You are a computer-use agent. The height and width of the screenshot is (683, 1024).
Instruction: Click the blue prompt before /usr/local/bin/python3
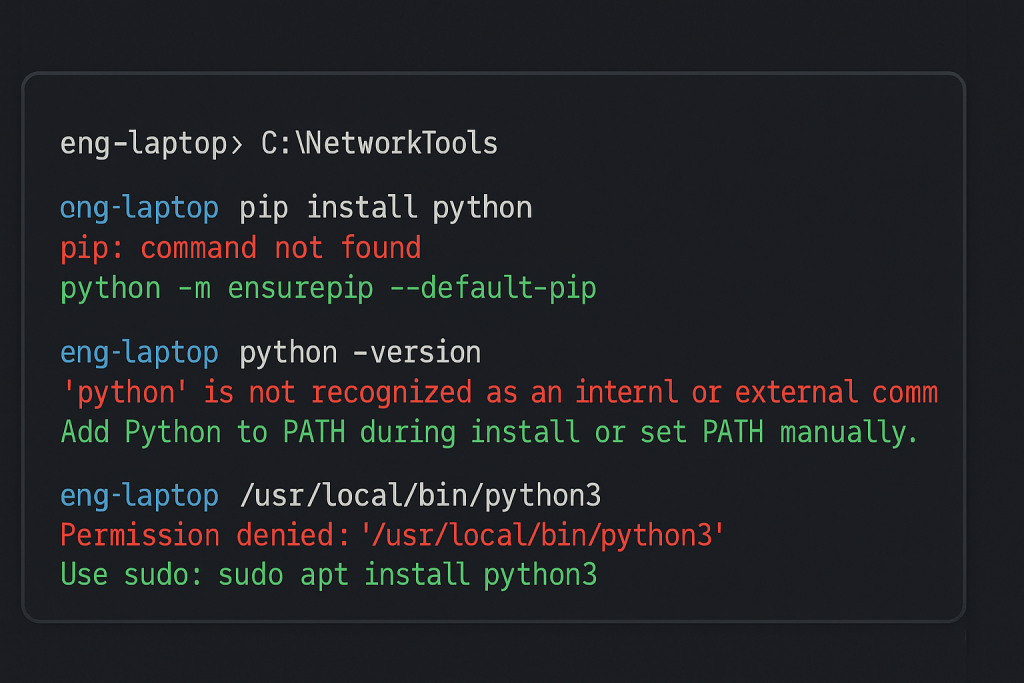[x=139, y=496]
